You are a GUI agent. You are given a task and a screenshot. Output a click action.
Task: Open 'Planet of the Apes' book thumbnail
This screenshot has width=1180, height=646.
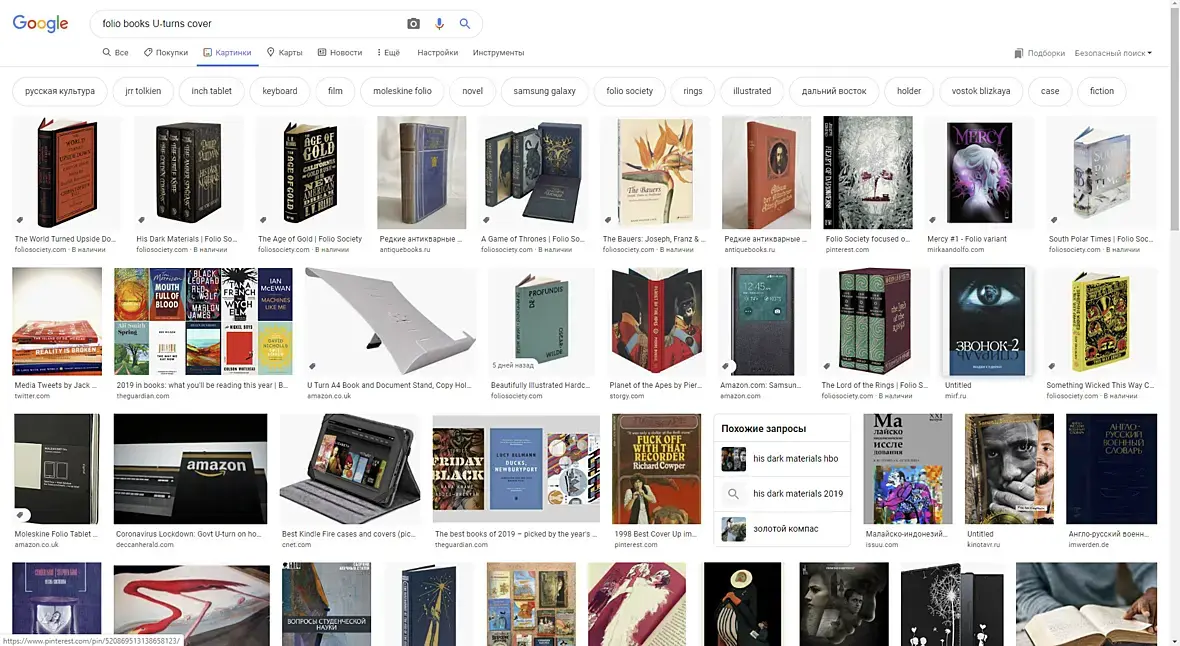click(655, 321)
